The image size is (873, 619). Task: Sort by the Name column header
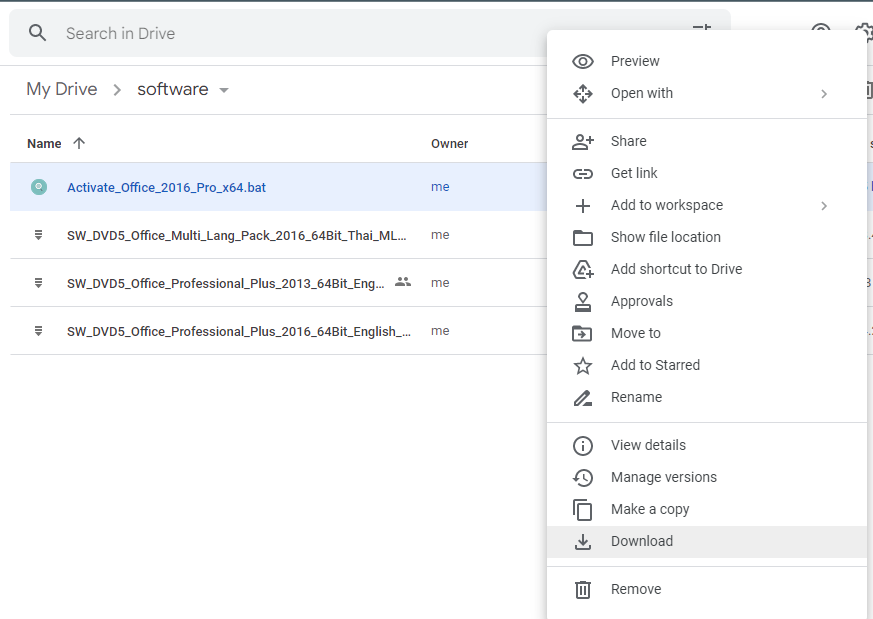tap(44, 144)
